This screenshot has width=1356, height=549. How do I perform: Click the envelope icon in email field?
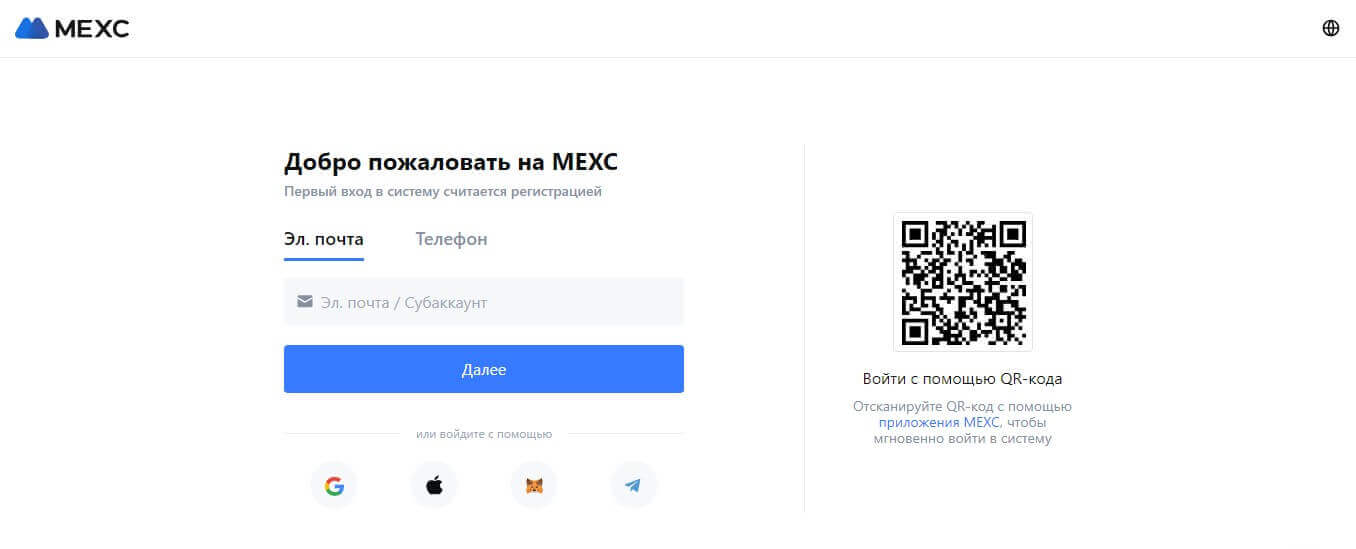pyautogui.click(x=305, y=301)
